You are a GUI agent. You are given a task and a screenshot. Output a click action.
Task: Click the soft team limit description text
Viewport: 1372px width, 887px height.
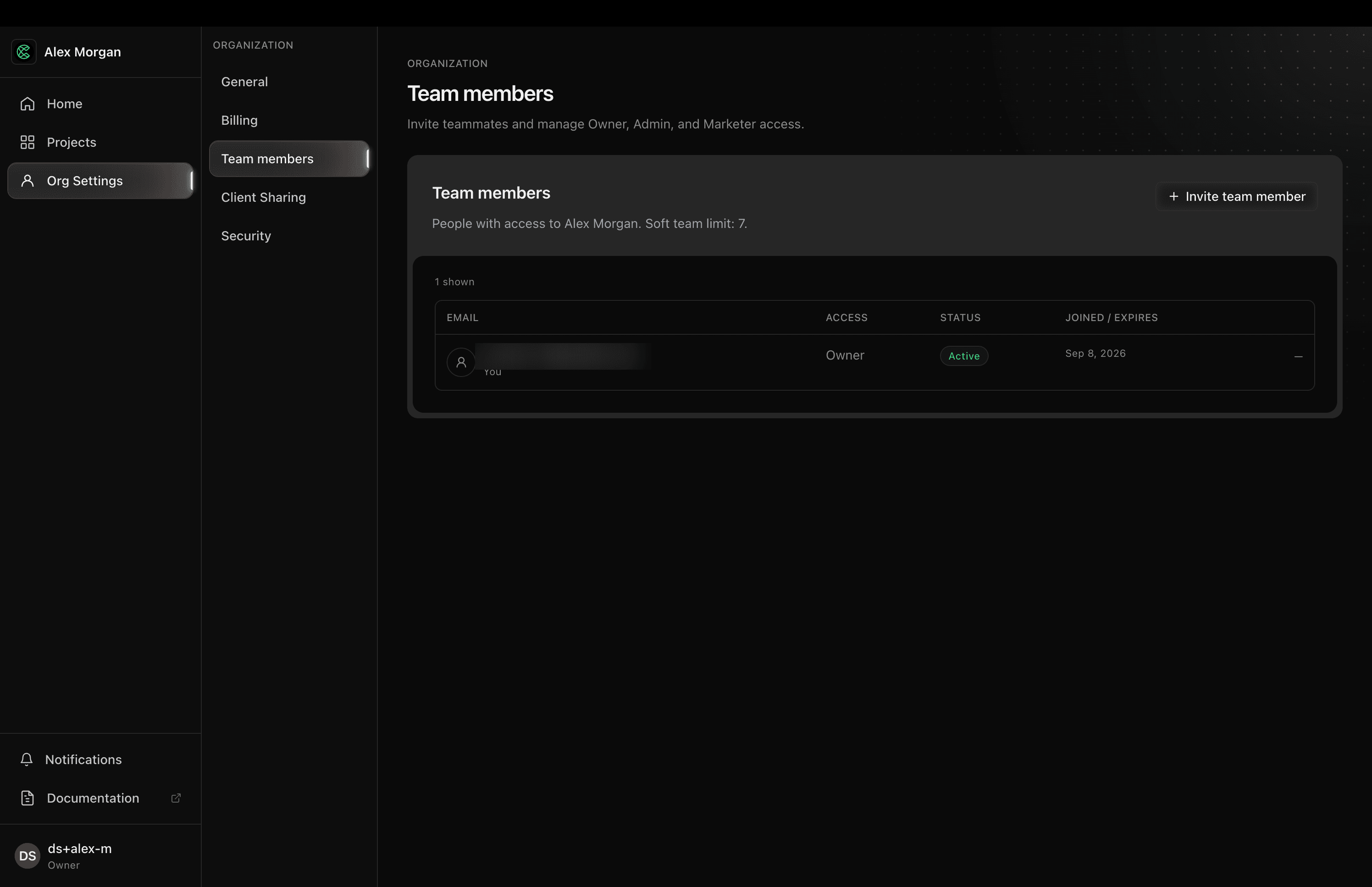click(590, 223)
